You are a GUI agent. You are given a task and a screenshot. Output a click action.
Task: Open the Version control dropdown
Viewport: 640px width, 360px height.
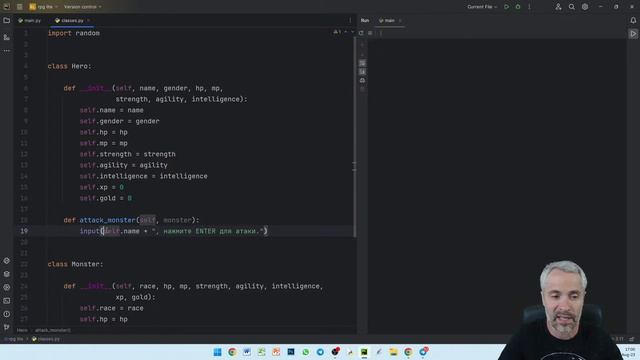tap(82, 7)
